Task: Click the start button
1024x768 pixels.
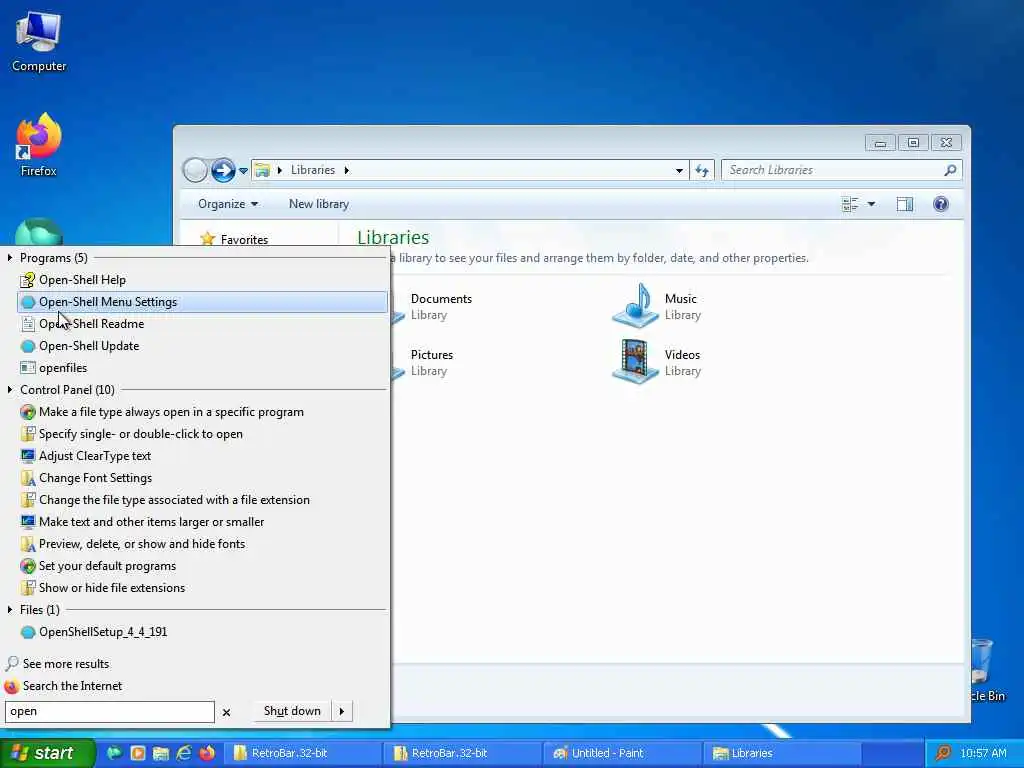Action: (47, 753)
